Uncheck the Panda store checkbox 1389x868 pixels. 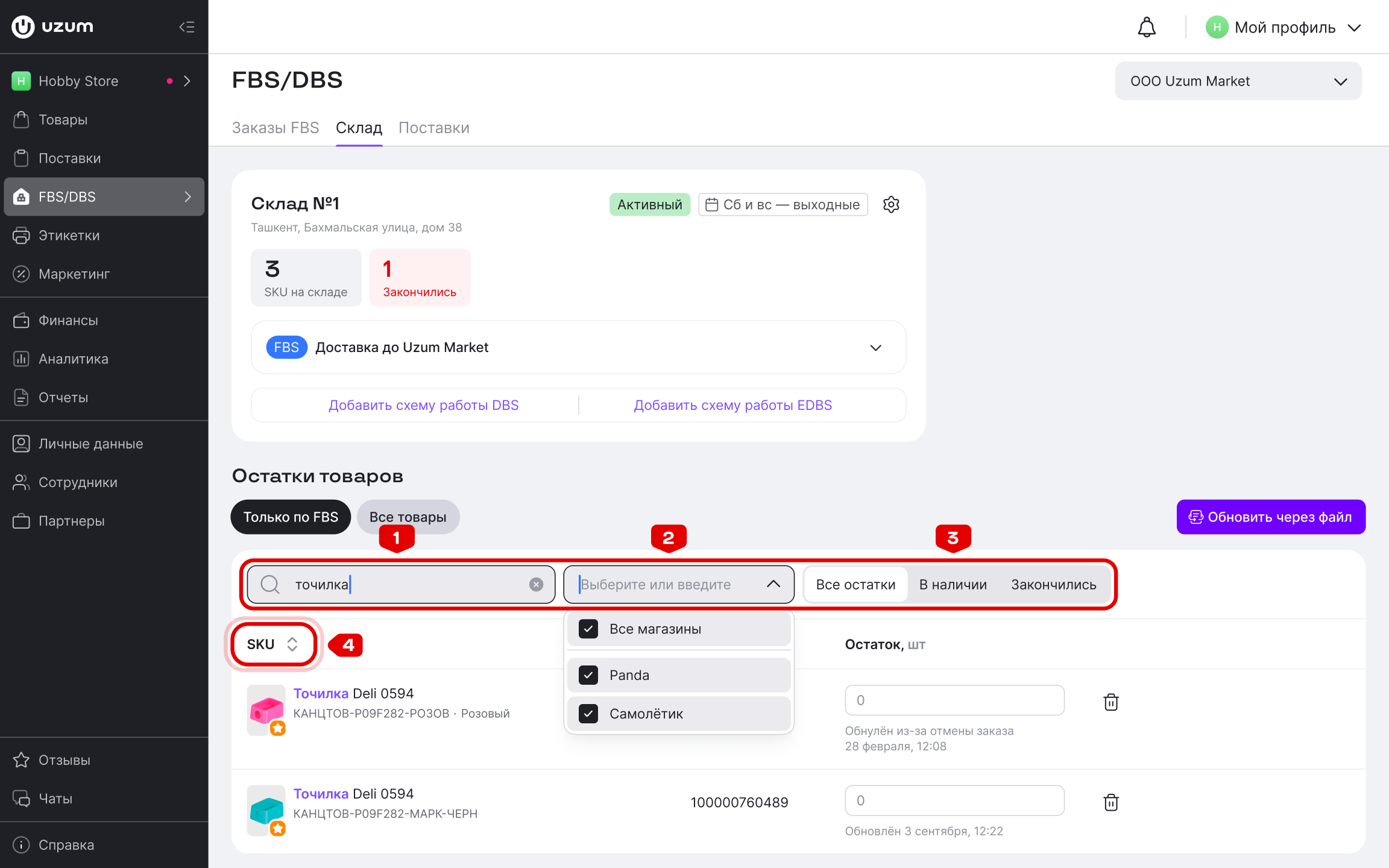(x=588, y=675)
